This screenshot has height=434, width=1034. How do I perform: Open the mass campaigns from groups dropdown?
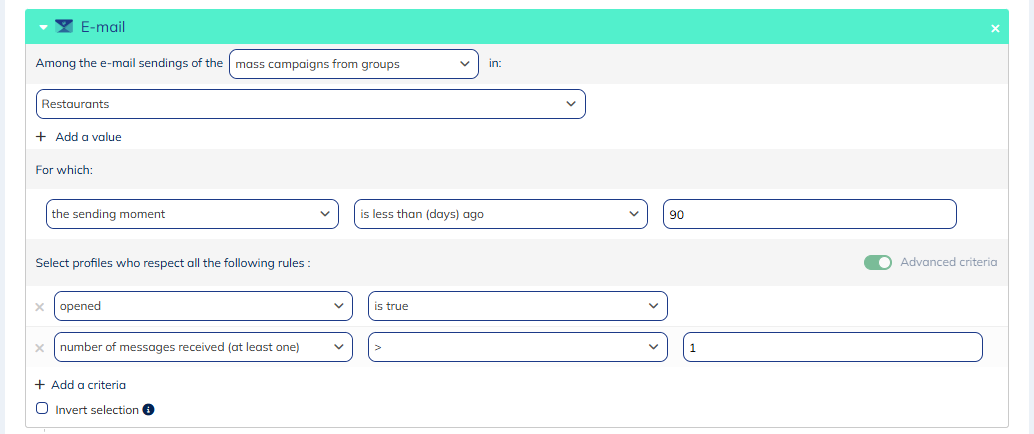click(x=354, y=64)
